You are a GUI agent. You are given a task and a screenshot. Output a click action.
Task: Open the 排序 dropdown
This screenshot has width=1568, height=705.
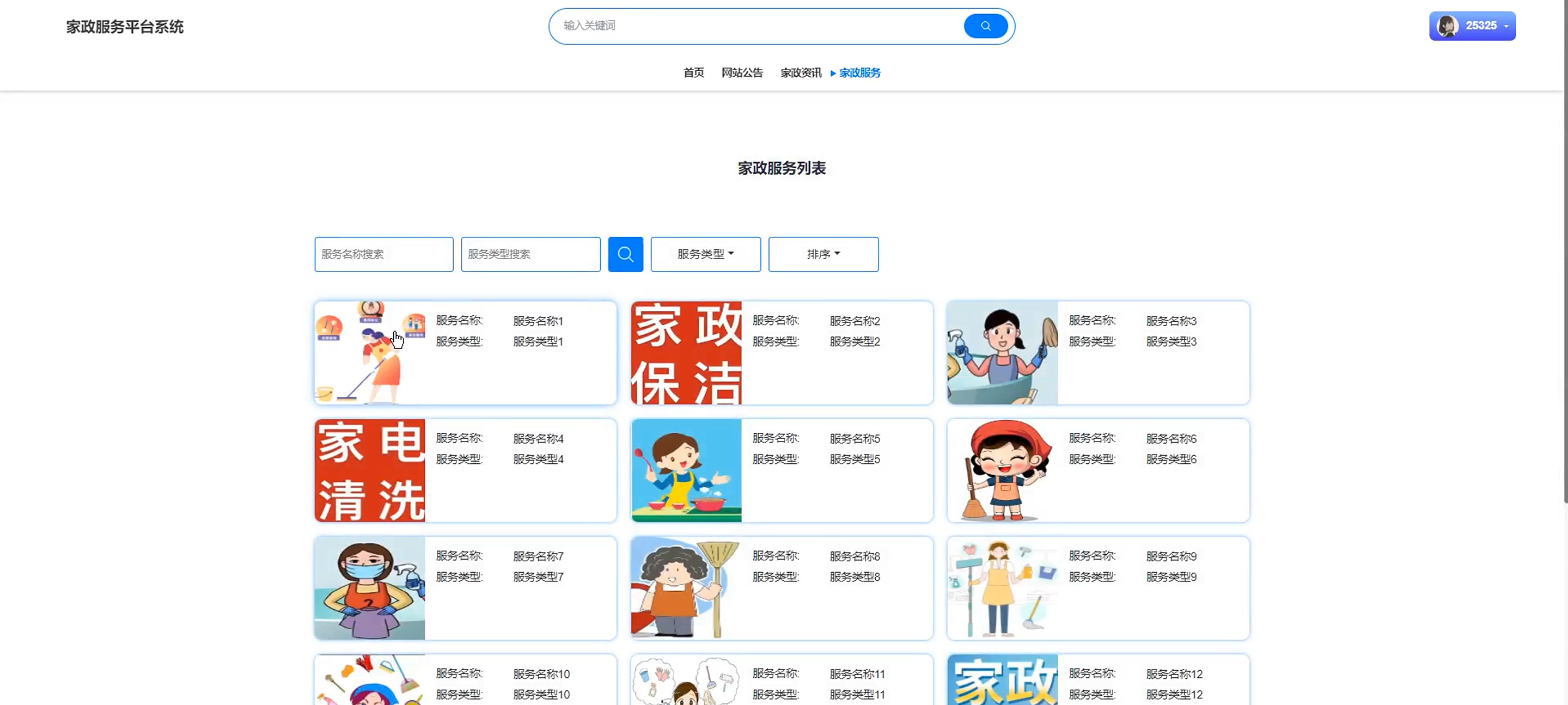point(823,254)
